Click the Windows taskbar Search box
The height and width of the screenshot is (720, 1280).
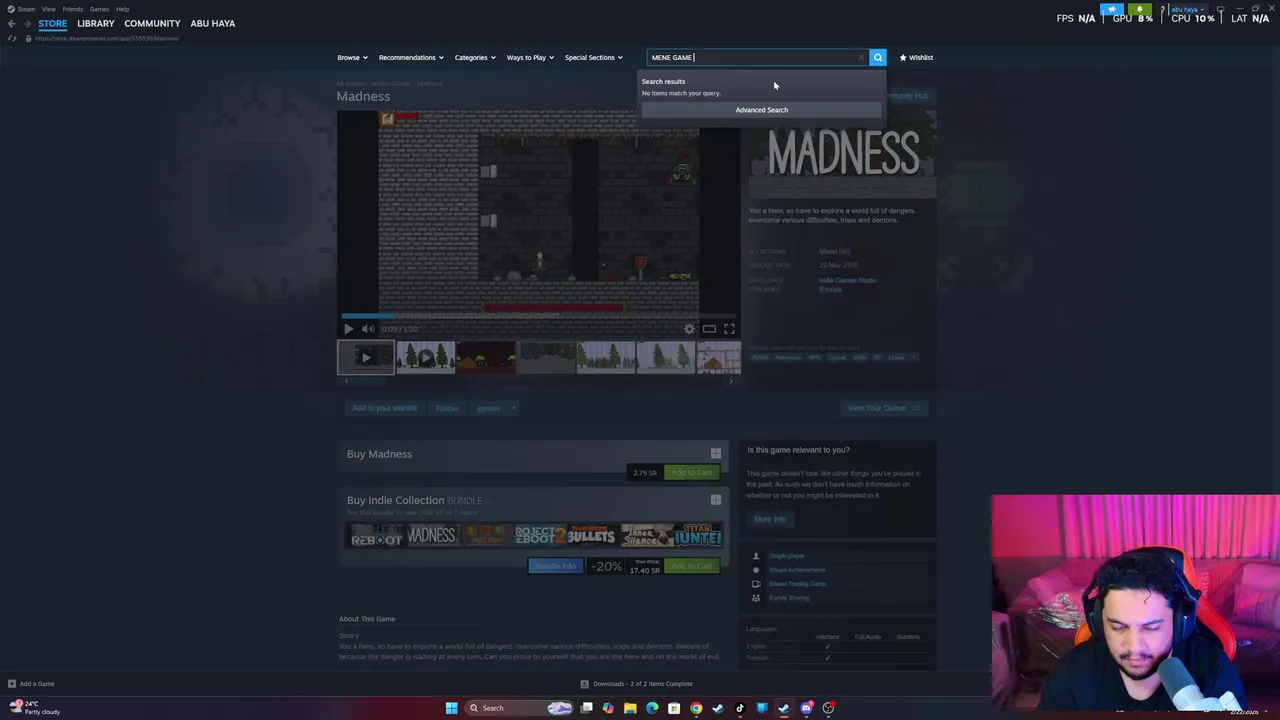pyautogui.click(x=521, y=708)
